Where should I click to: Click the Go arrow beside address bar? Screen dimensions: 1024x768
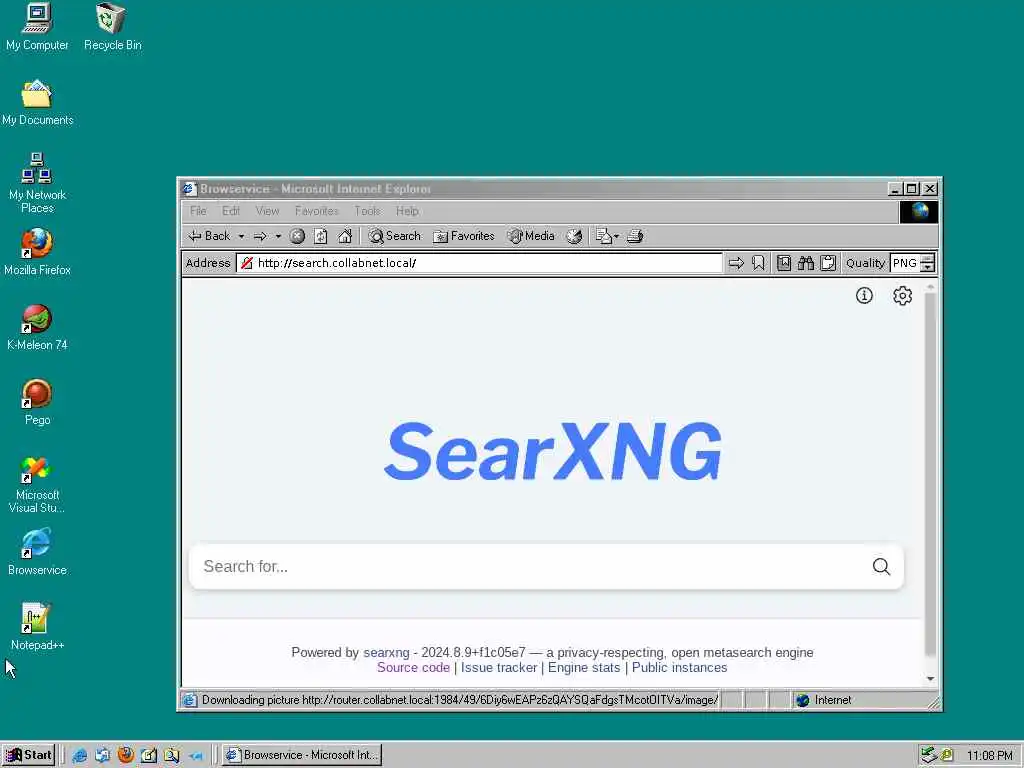[x=736, y=263]
